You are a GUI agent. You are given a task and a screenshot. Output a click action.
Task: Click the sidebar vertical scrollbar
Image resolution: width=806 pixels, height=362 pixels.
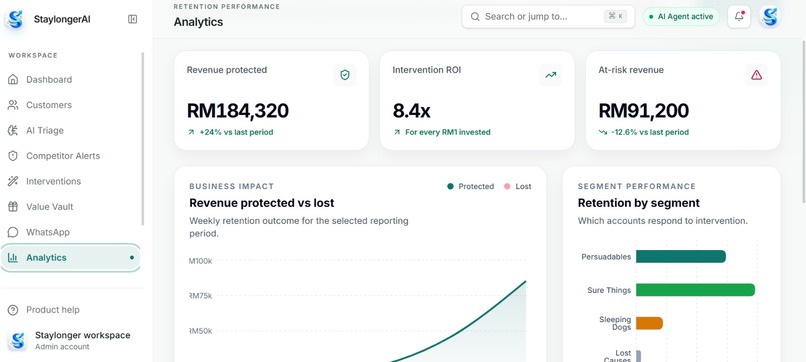142,139
